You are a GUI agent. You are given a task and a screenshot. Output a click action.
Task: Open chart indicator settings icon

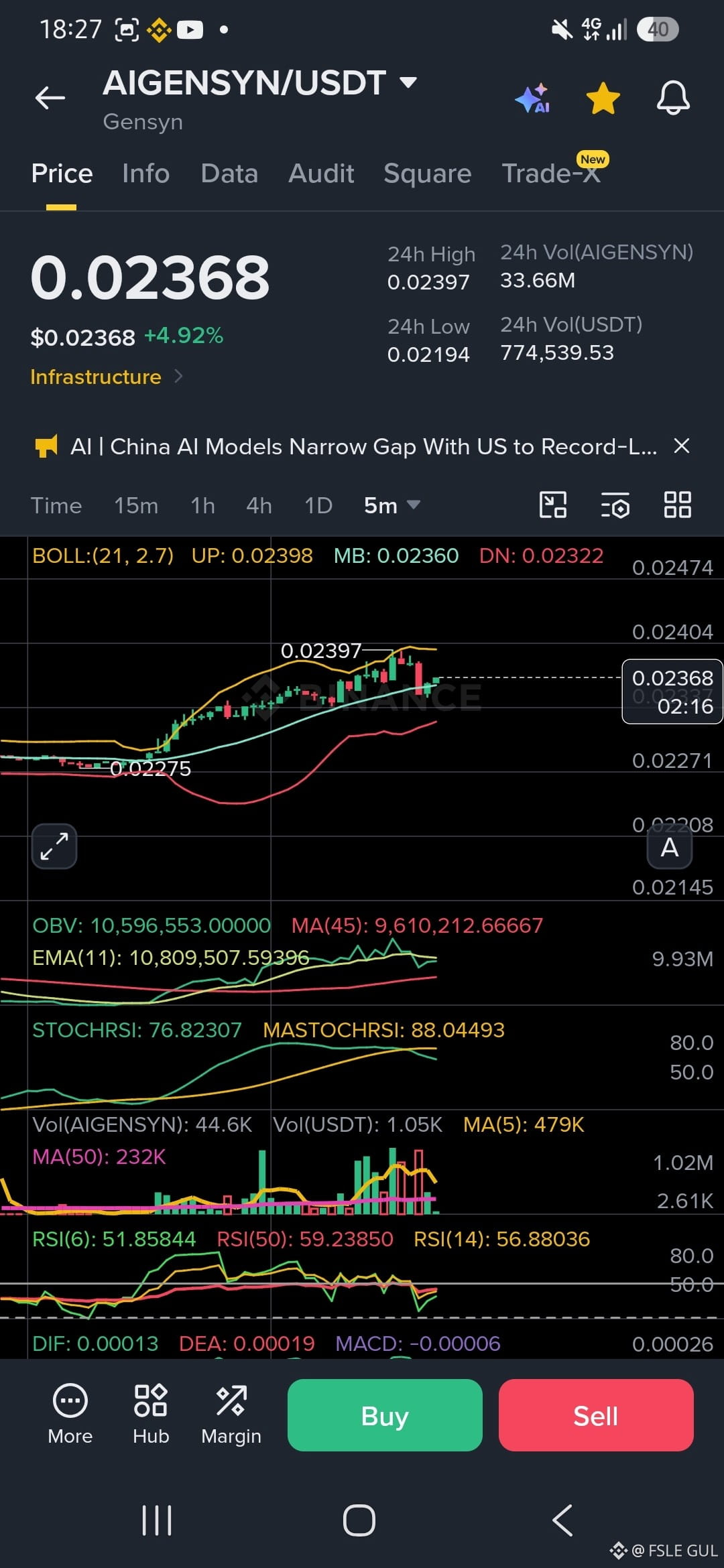[615, 505]
